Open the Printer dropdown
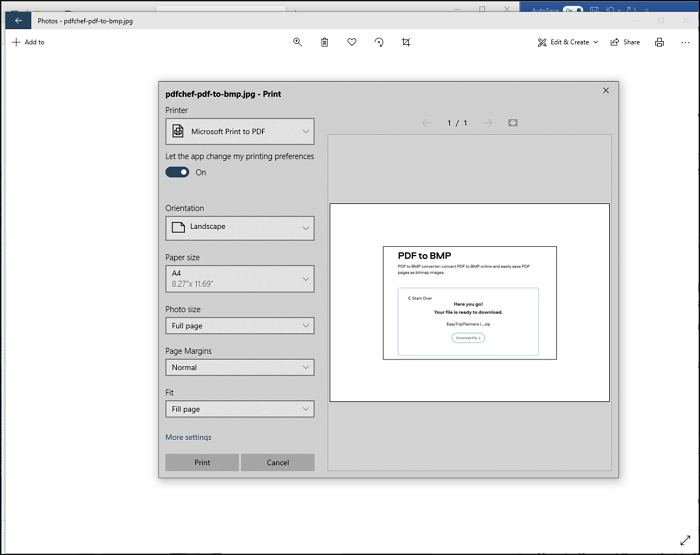The height and width of the screenshot is (555, 700). (x=239, y=131)
